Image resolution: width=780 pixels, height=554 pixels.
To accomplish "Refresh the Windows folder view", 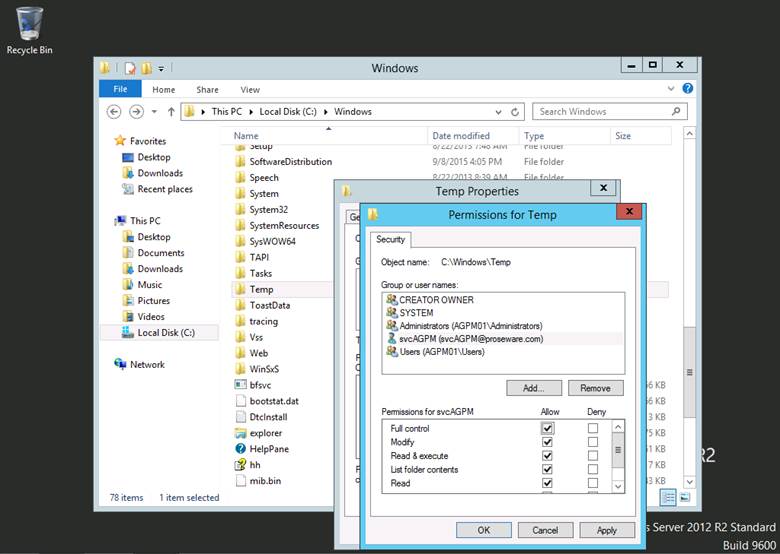I will pos(516,112).
